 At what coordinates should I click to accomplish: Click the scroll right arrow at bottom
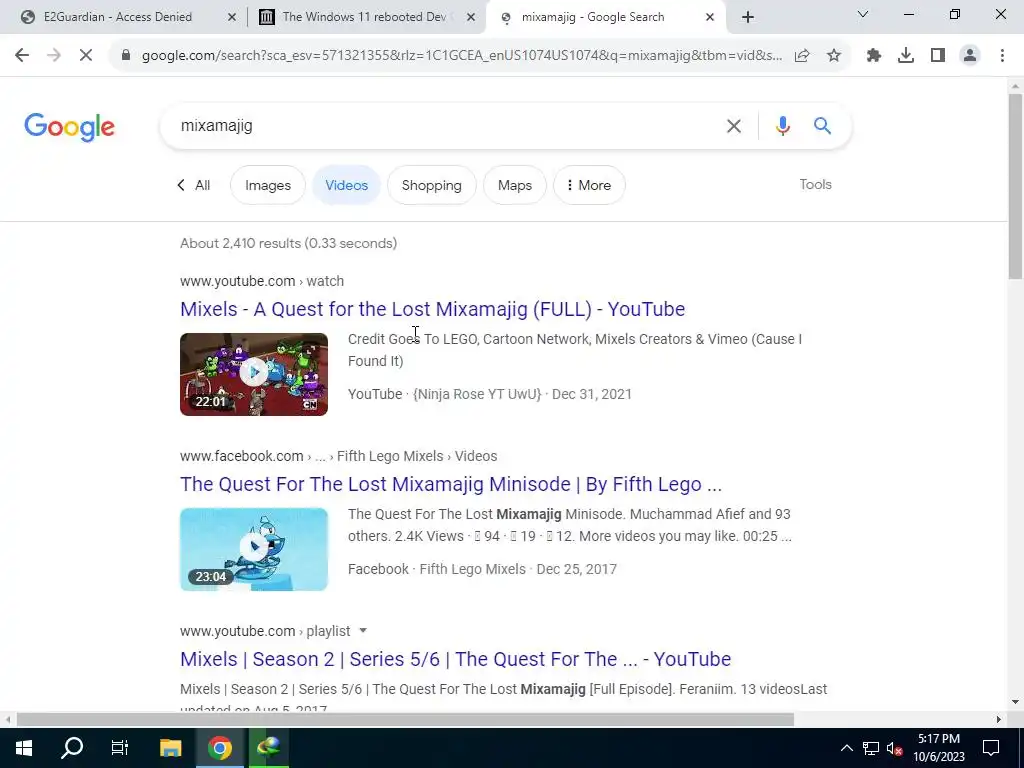click(x=999, y=720)
